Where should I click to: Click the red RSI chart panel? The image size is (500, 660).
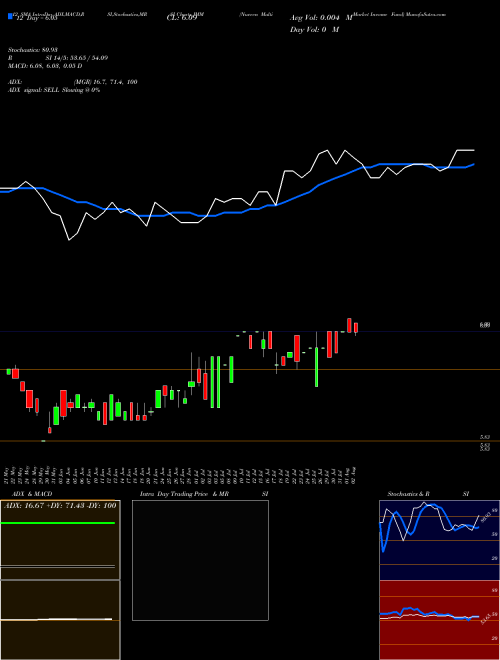point(439,620)
